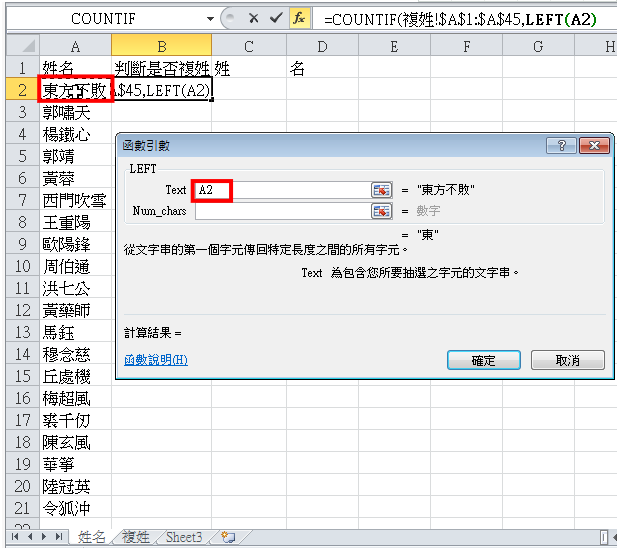Click cell with 歐陽鋒
638x556 pixels.
(75, 244)
